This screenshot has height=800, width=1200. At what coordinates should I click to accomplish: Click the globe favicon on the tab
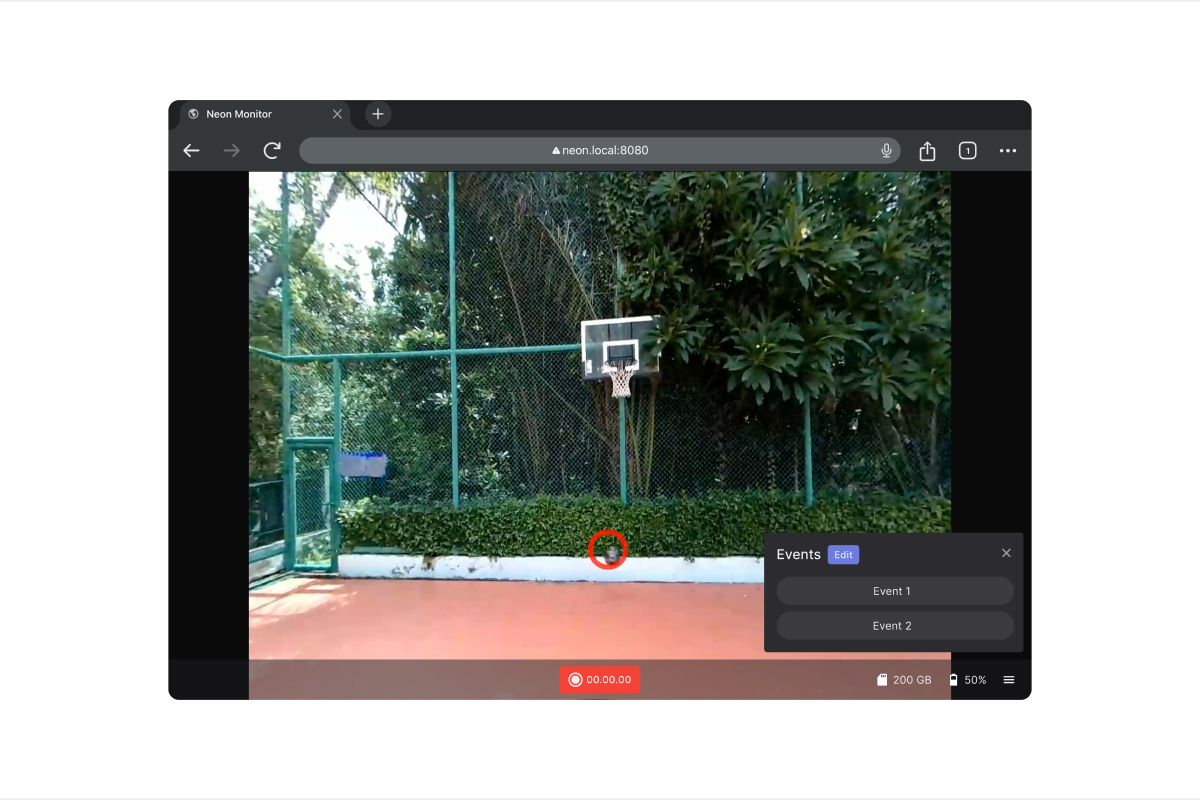tap(194, 114)
